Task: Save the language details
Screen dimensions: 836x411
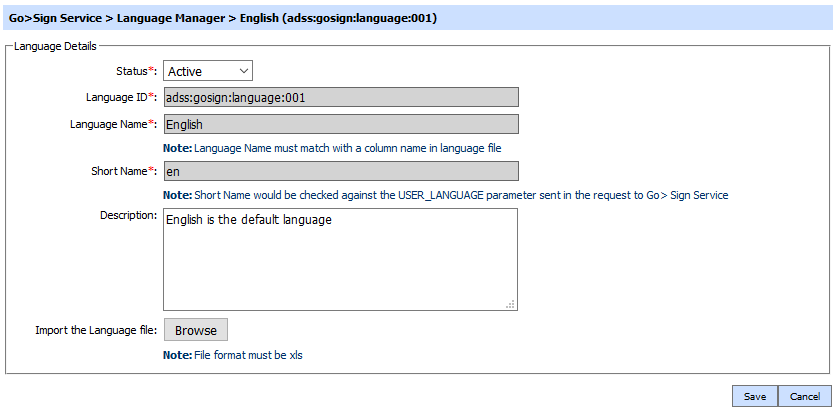Action: point(755,396)
